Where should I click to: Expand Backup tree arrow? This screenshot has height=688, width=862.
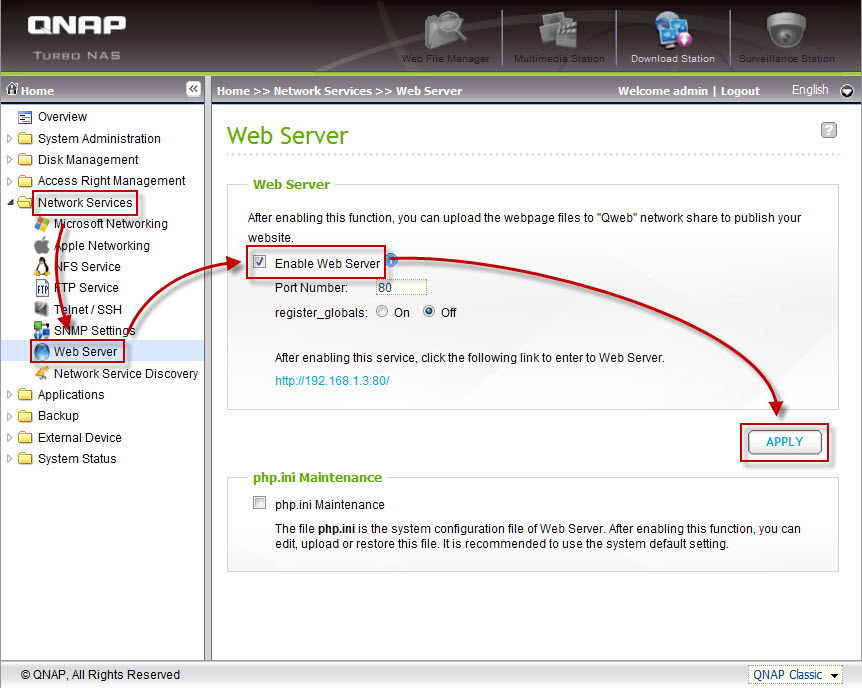pyautogui.click(x=9, y=416)
